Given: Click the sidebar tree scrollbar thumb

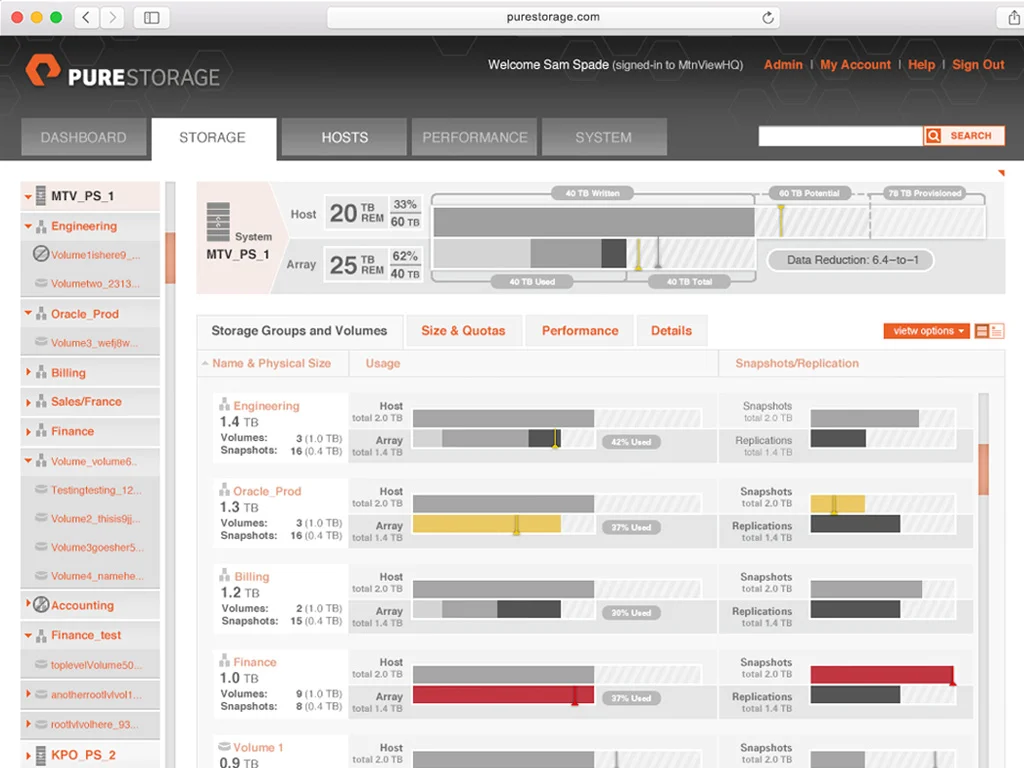Looking at the screenshot, I should pyautogui.click(x=170, y=257).
